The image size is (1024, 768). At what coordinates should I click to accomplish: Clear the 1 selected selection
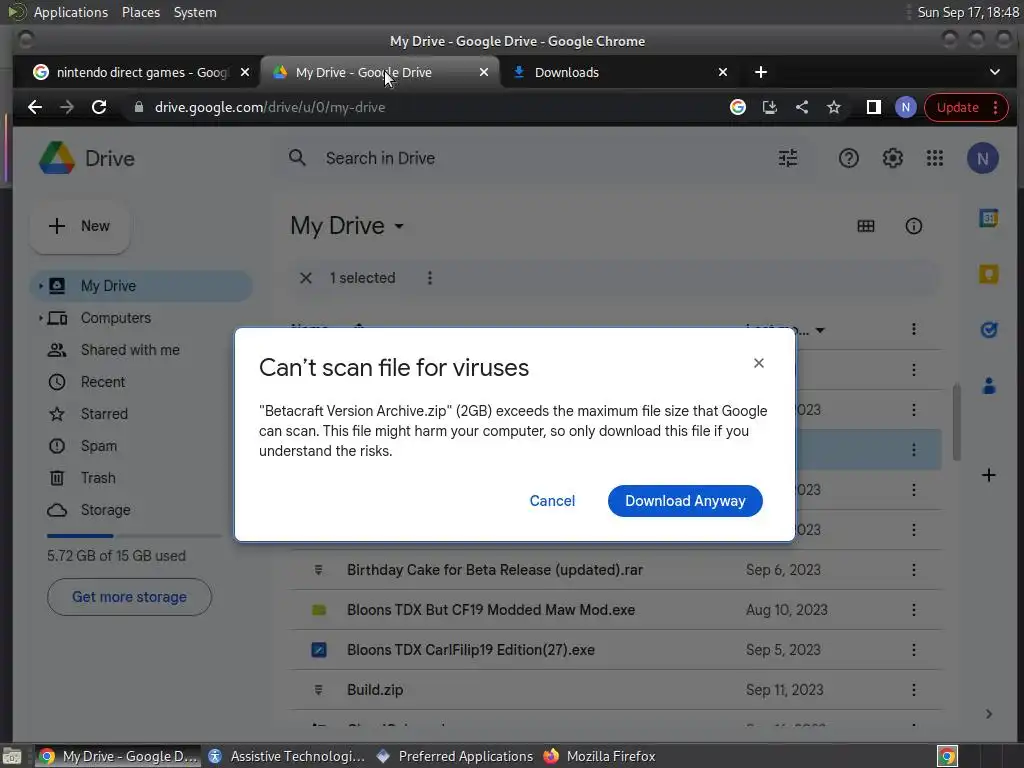click(306, 278)
